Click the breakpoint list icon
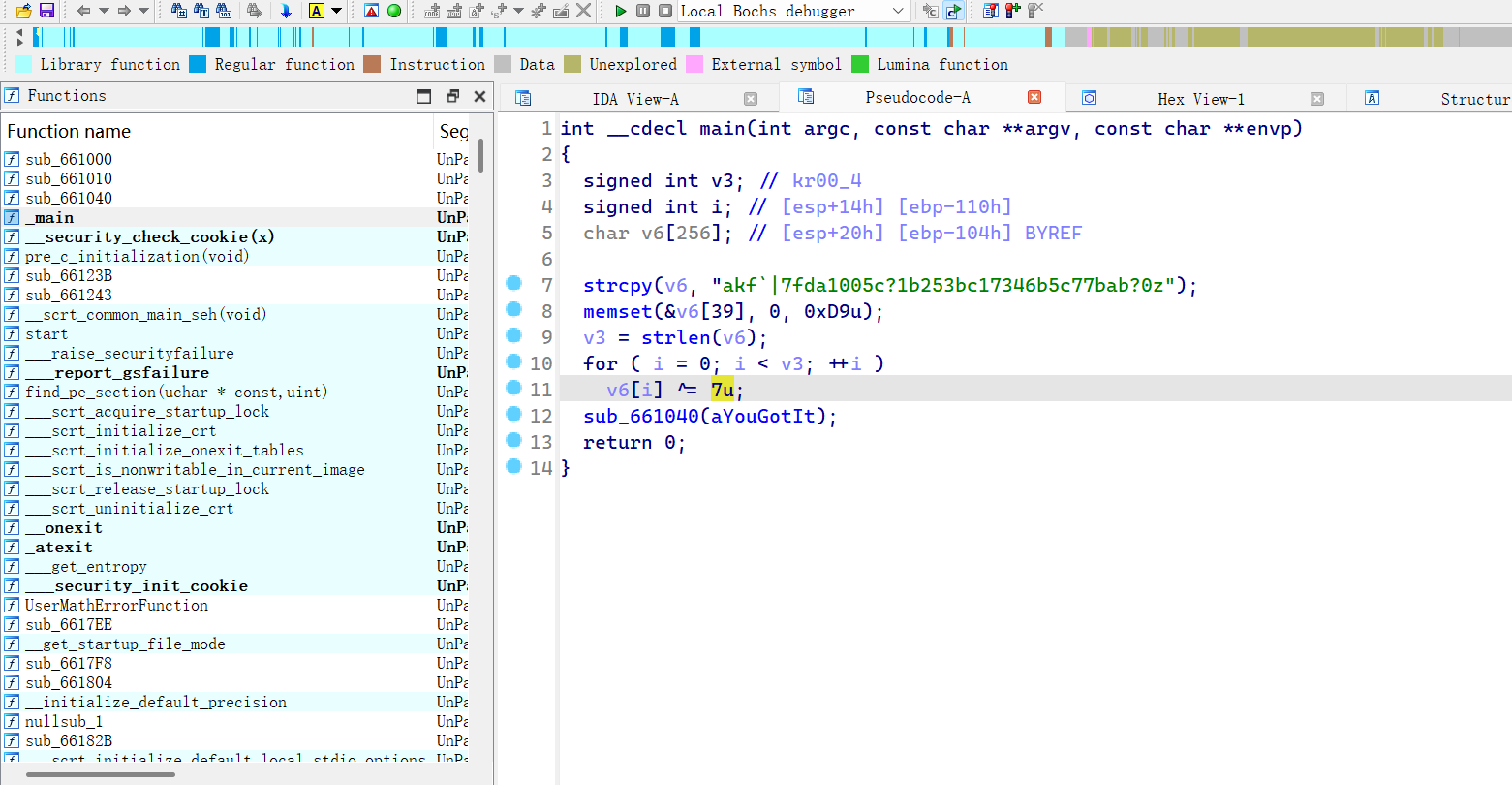This screenshot has height=785, width=1512. pyautogui.click(x=990, y=11)
